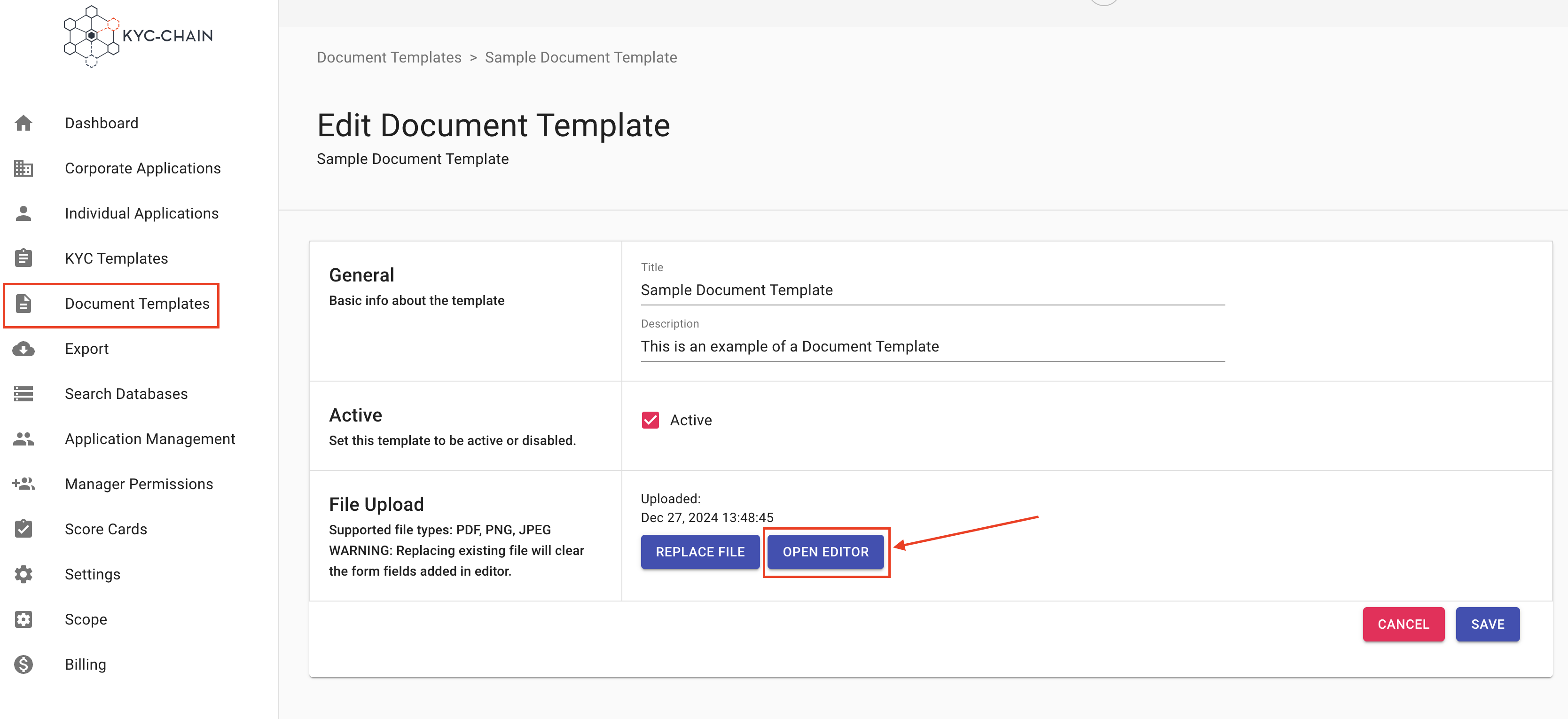
Task: Click 'Basic info about the template' text
Action: click(416, 300)
